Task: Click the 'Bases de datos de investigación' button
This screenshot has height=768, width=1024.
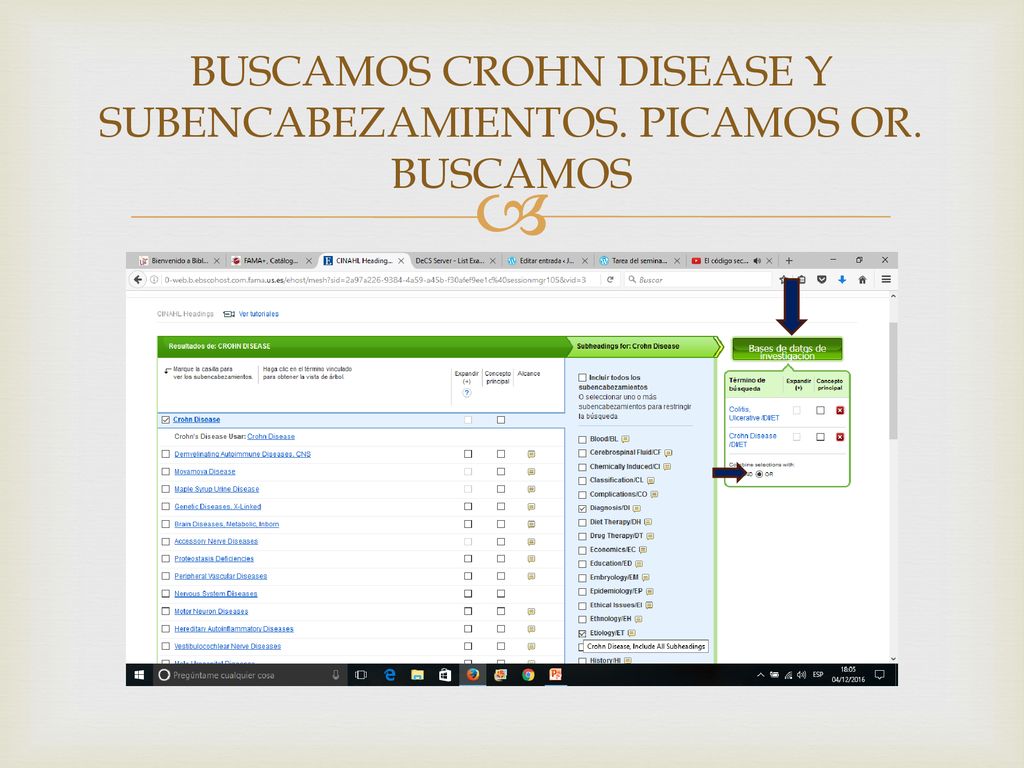Action: pos(787,349)
